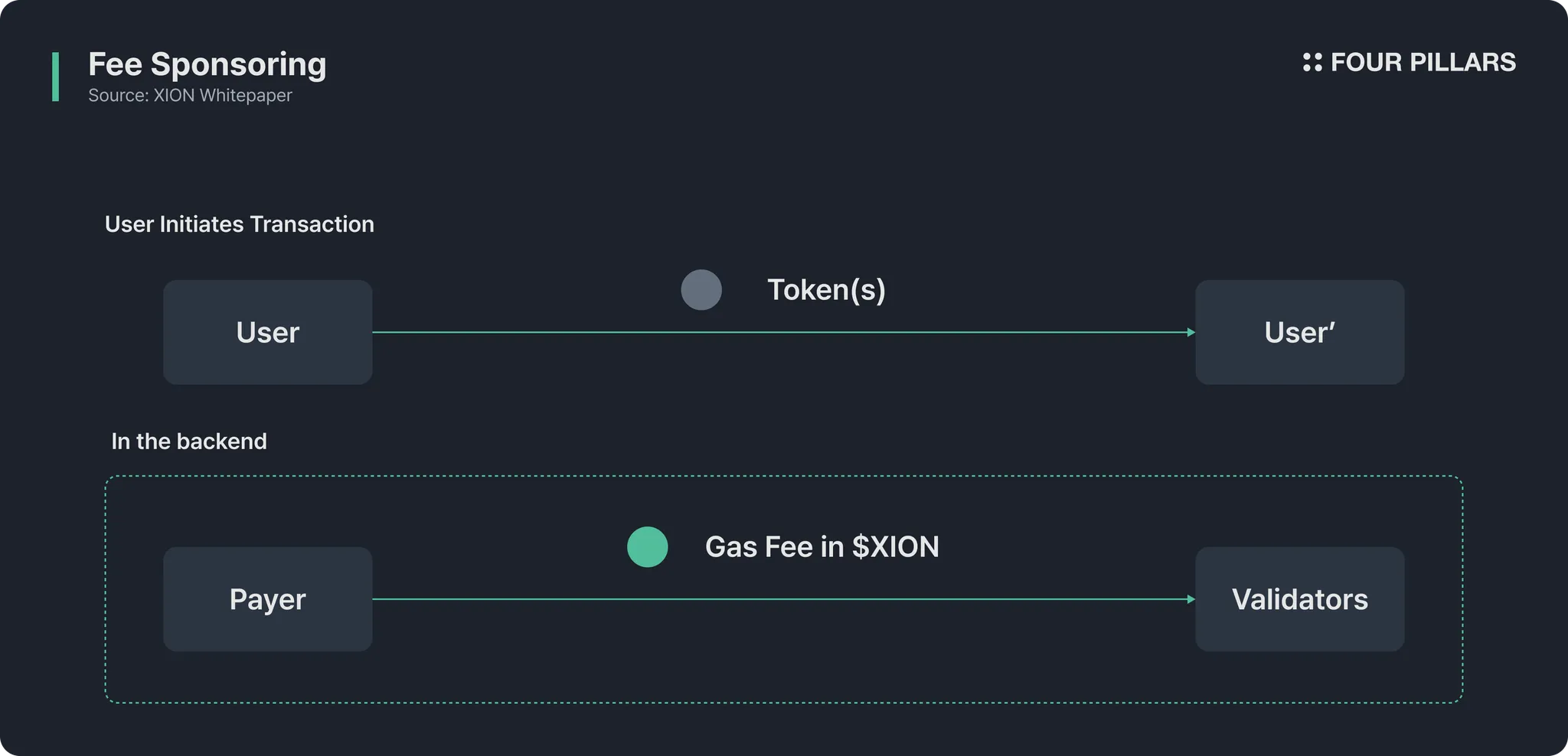The width and height of the screenshot is (1568, 756).
Task: Select the User' recipient box
Action: [x=1299, y=332]
